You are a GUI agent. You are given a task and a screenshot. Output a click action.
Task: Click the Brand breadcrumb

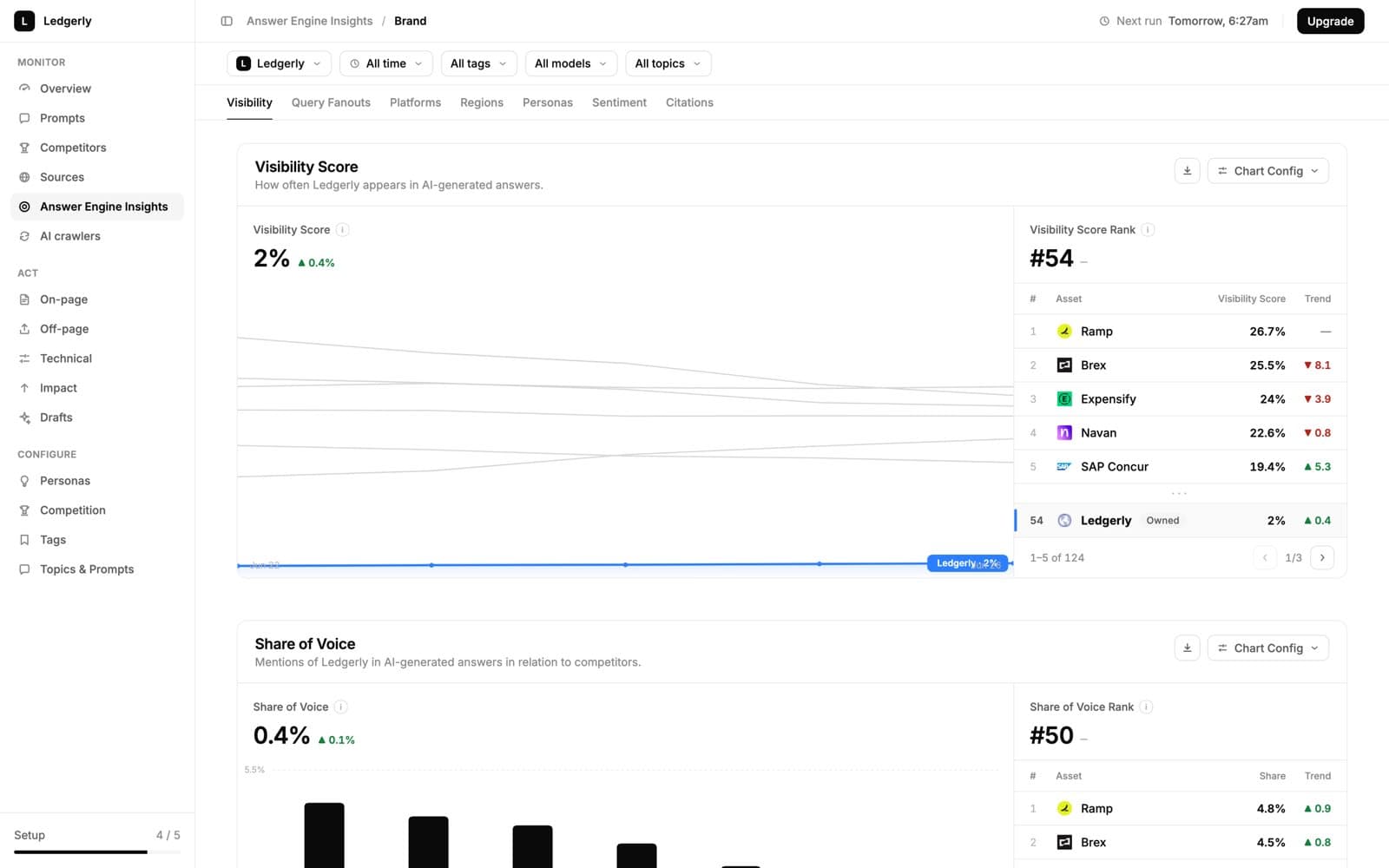click(x=410, y=21)
